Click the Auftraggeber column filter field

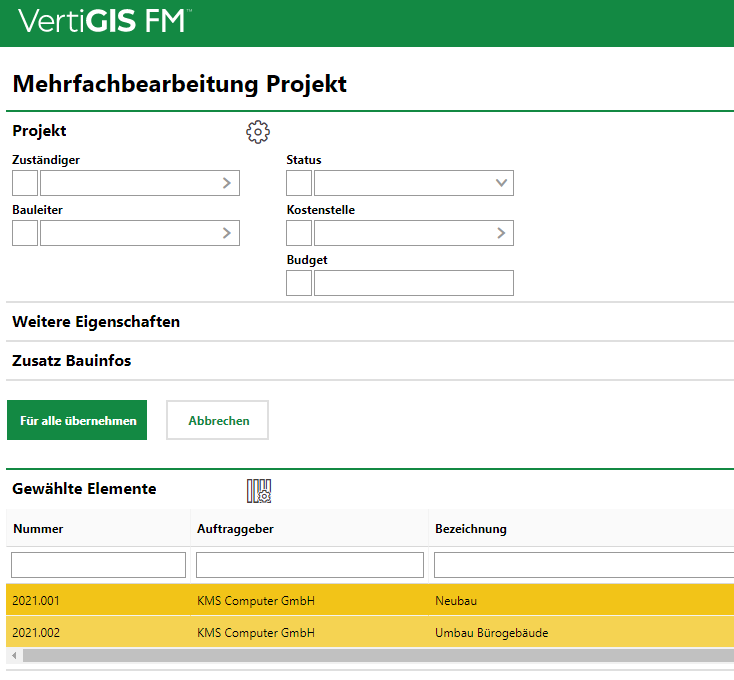pyautogui.click(x=310, y=565)
